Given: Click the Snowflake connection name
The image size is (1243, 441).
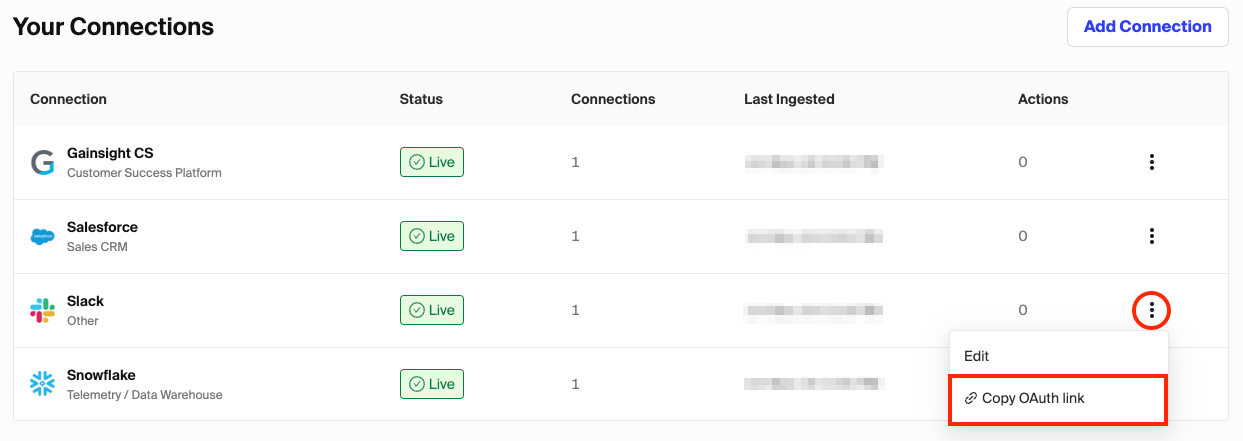Looking at the screenshot, I should pos(101,375).
